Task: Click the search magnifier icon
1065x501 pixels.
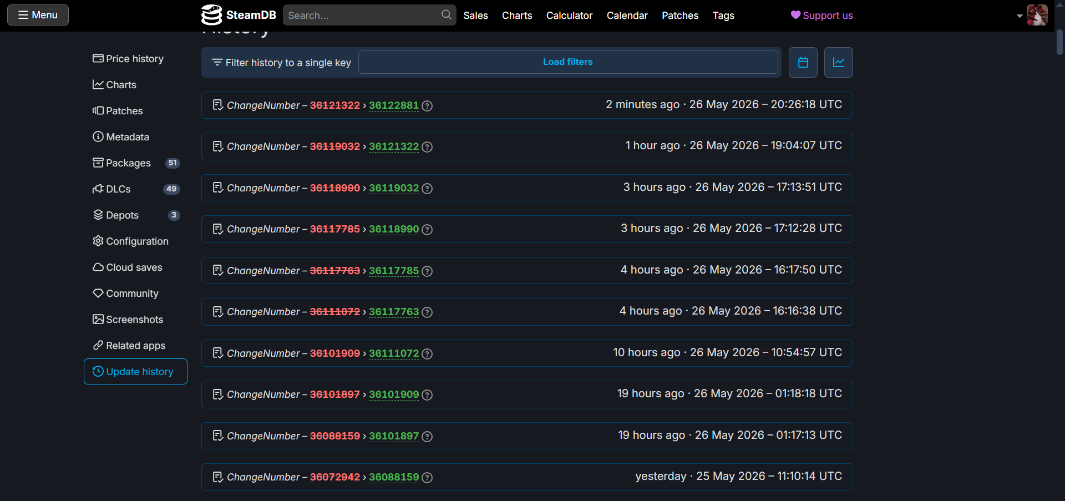Action: (446, 14)
